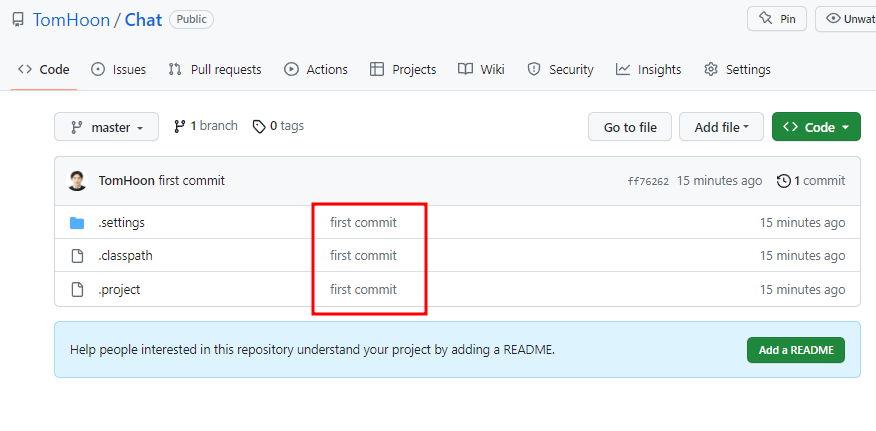Pin this repository with the Pin button
The width and height of the screenshot is (876, 431).
(x=777, y=19)
